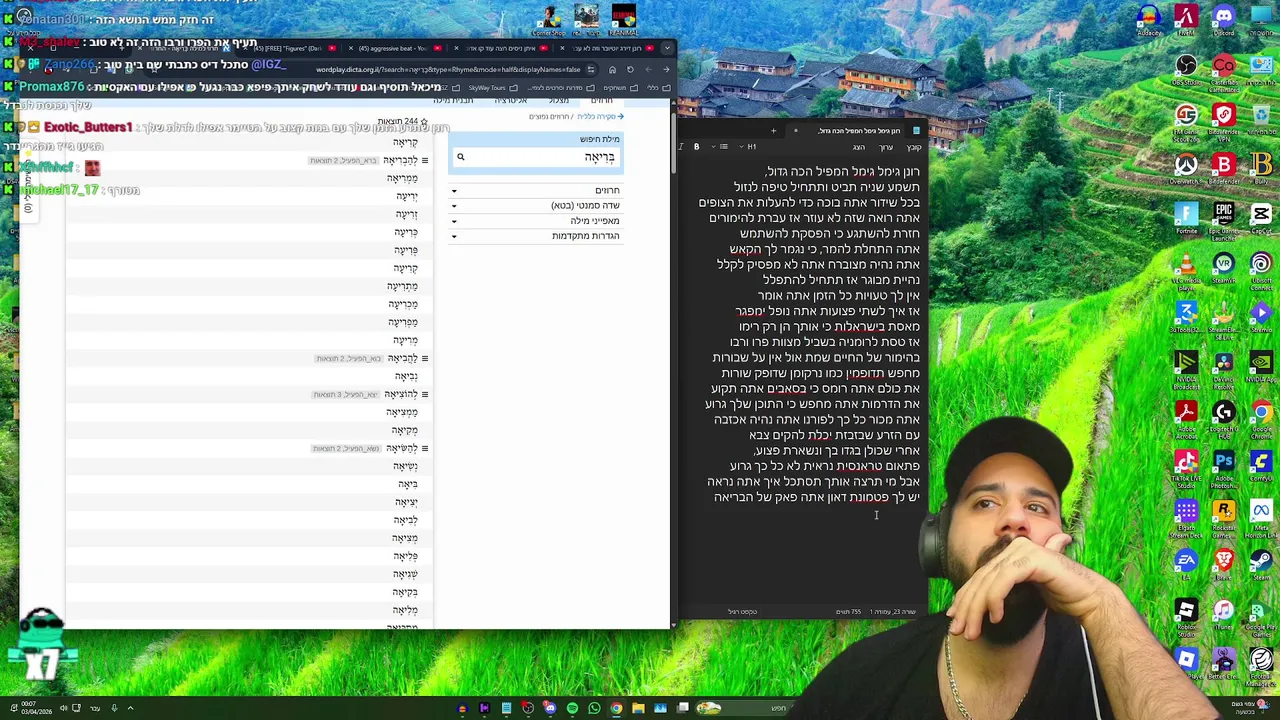The width and height of the screenshot is (1280, 720).
Task: Expand the חרוזים filter section
Action: 538,190
